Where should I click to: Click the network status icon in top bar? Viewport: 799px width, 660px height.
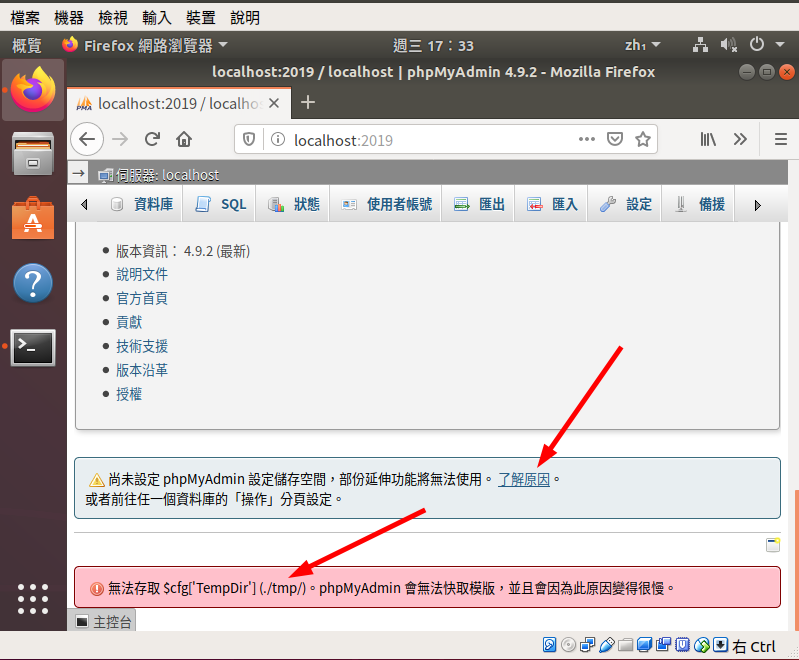pos(700,45)
